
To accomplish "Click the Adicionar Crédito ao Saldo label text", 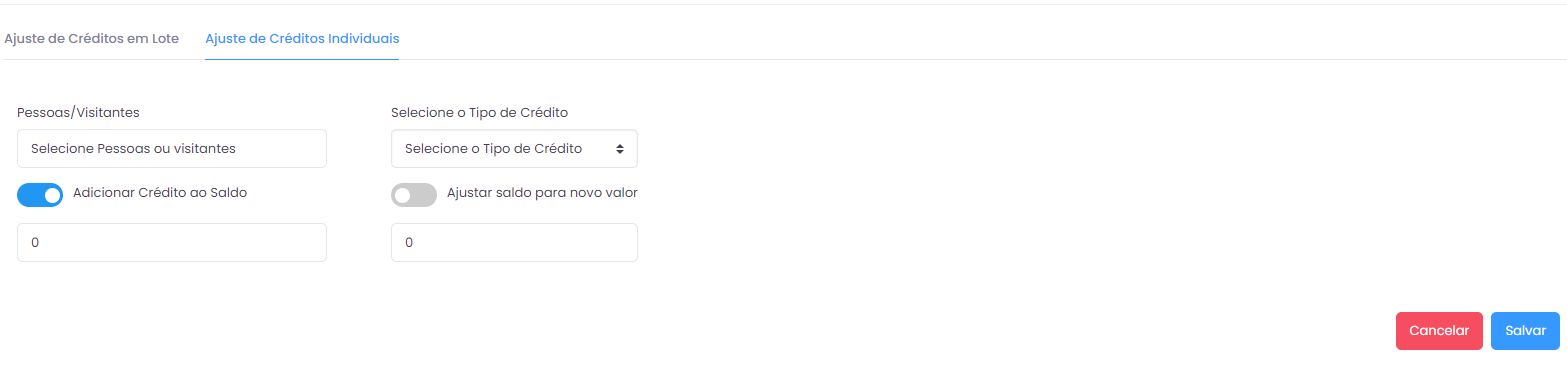I will (160, 193).
